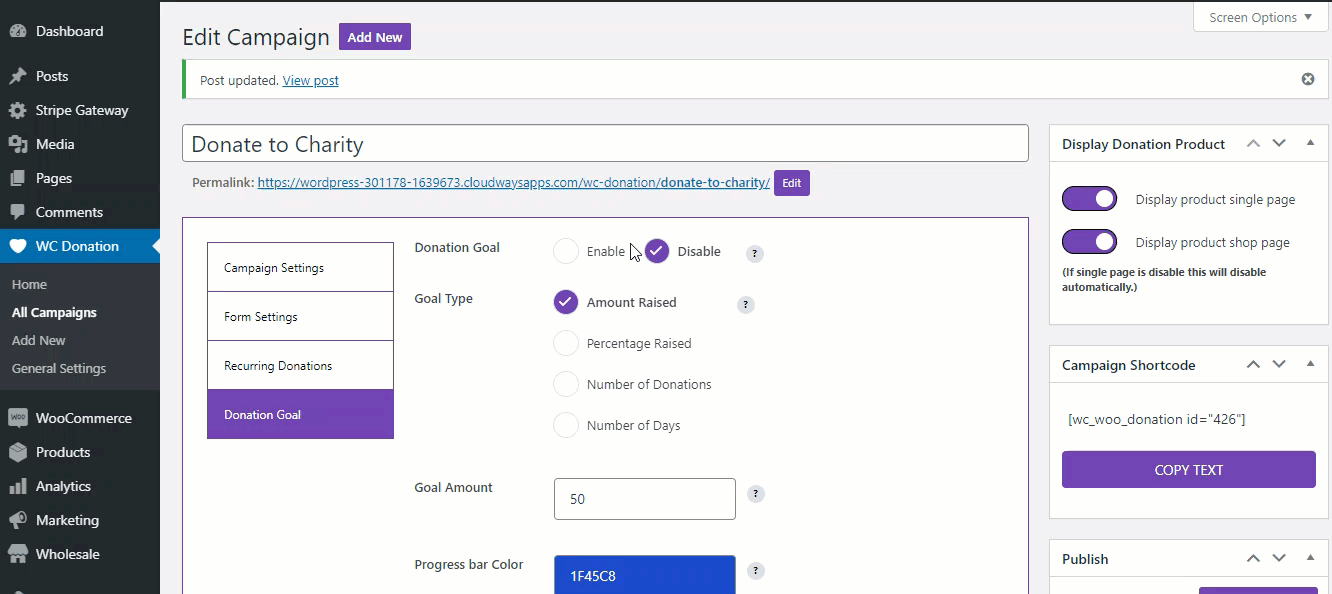
Task: Open the Donation Goal tab
Action: [300, 414]
